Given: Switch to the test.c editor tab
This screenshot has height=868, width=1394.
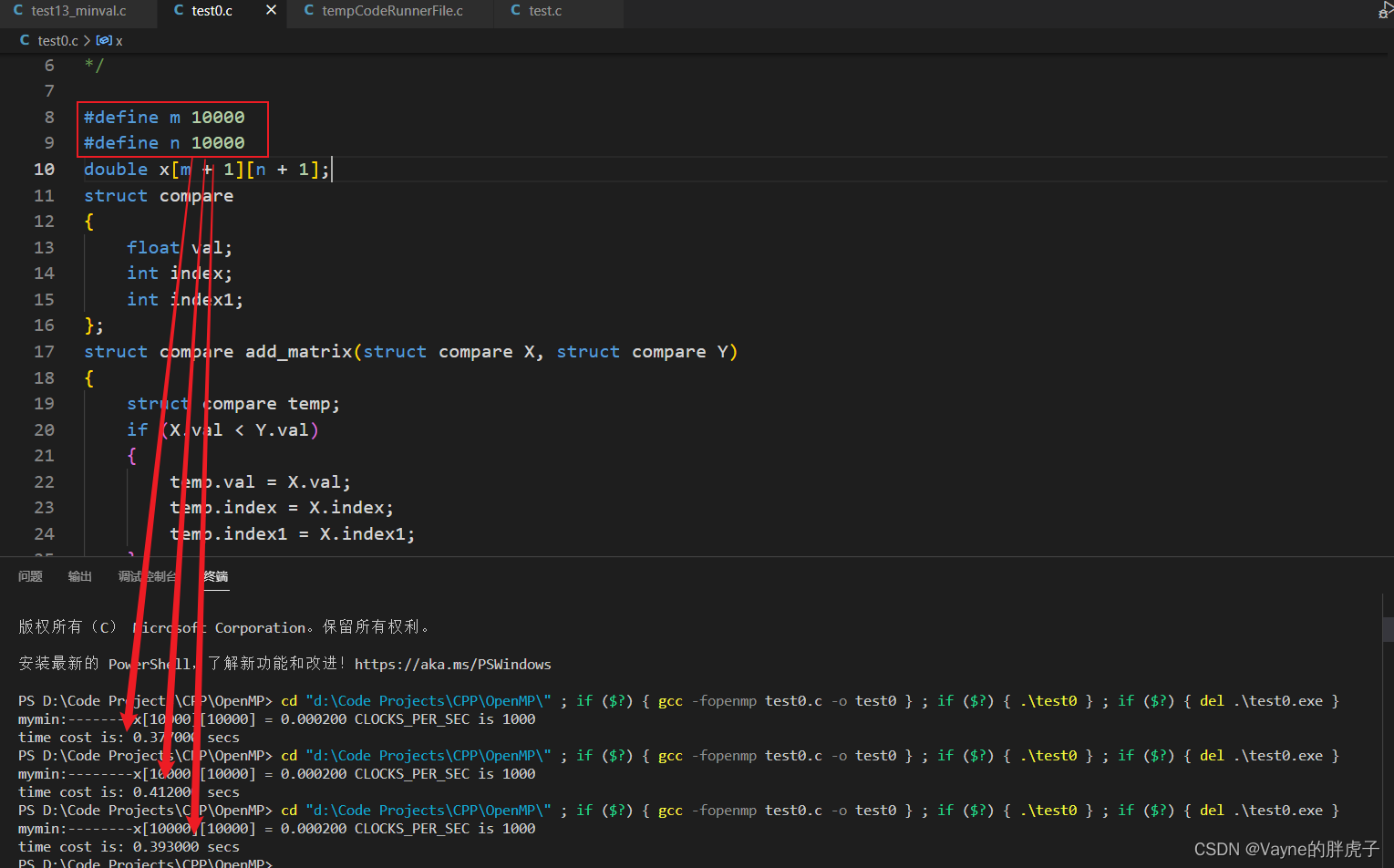Looking at the screenshot, I should 544,11.
